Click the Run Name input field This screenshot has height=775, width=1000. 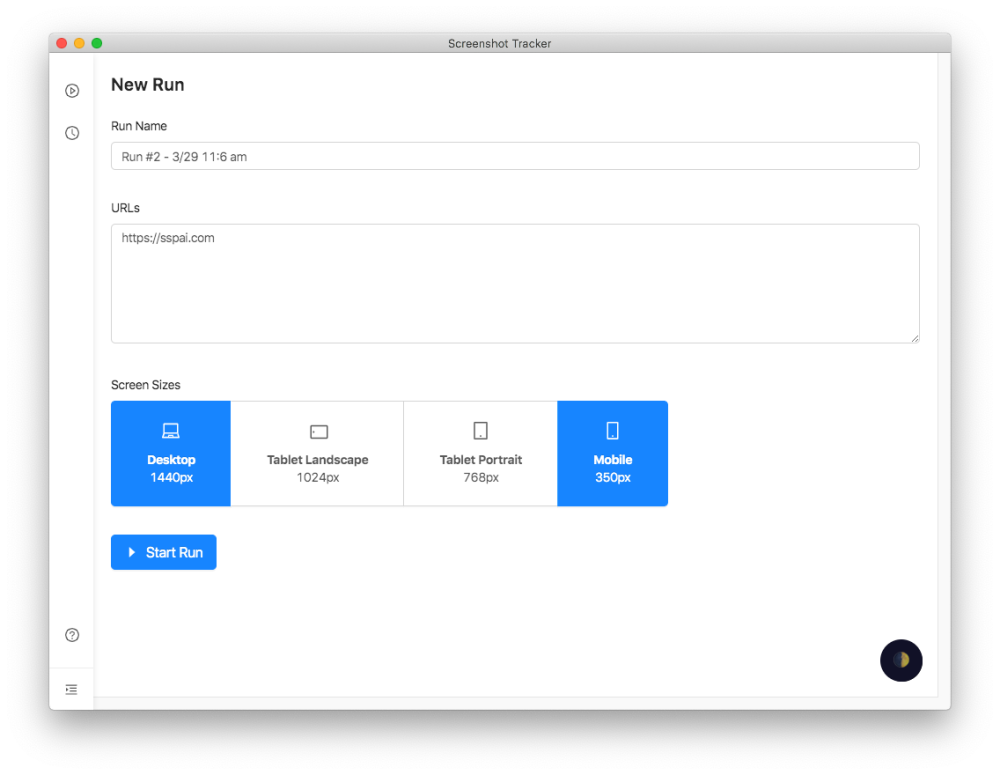(515, 156)
